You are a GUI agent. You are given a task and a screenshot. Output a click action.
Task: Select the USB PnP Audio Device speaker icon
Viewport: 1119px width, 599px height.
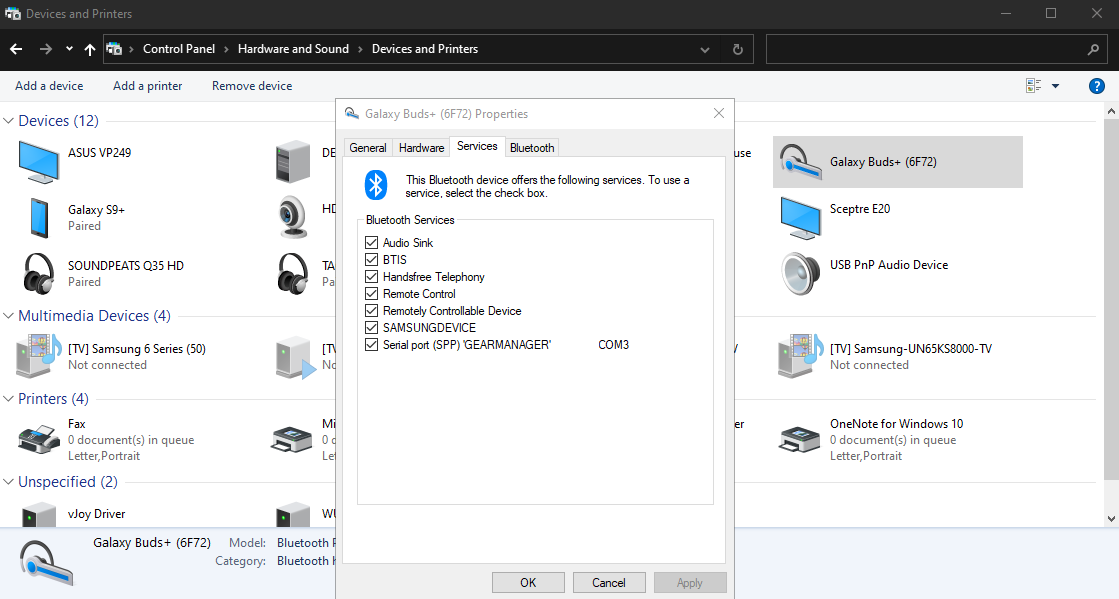801,273
